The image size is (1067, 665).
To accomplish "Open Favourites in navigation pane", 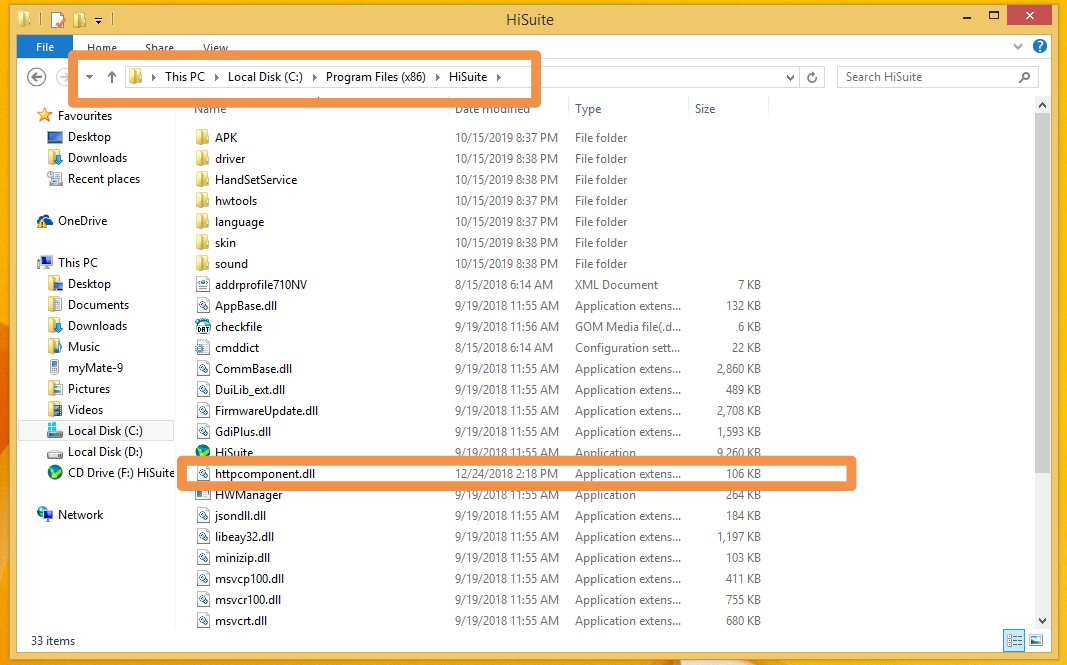I will [84, 116].
